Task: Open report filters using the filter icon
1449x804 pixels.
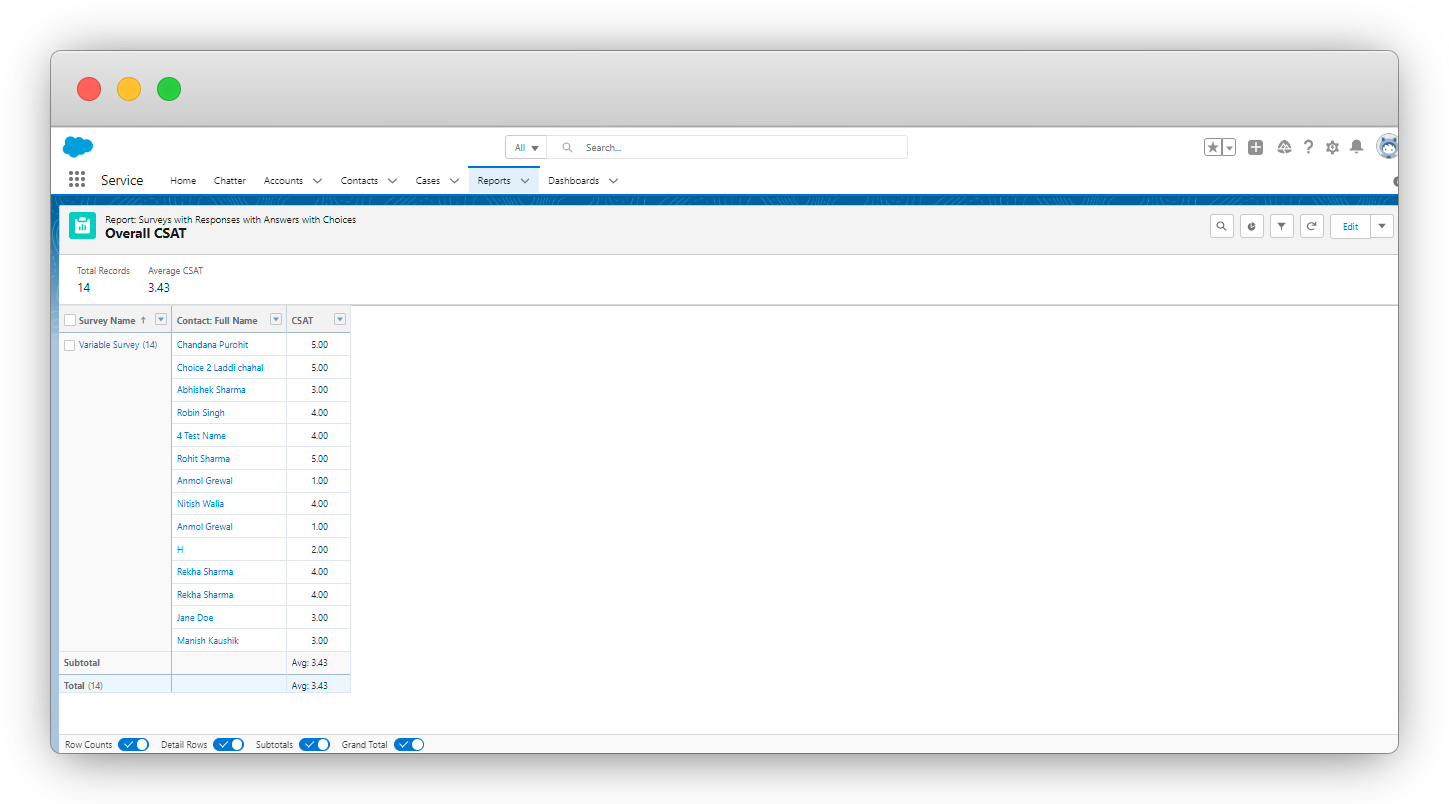Action: pos(1281,225)
